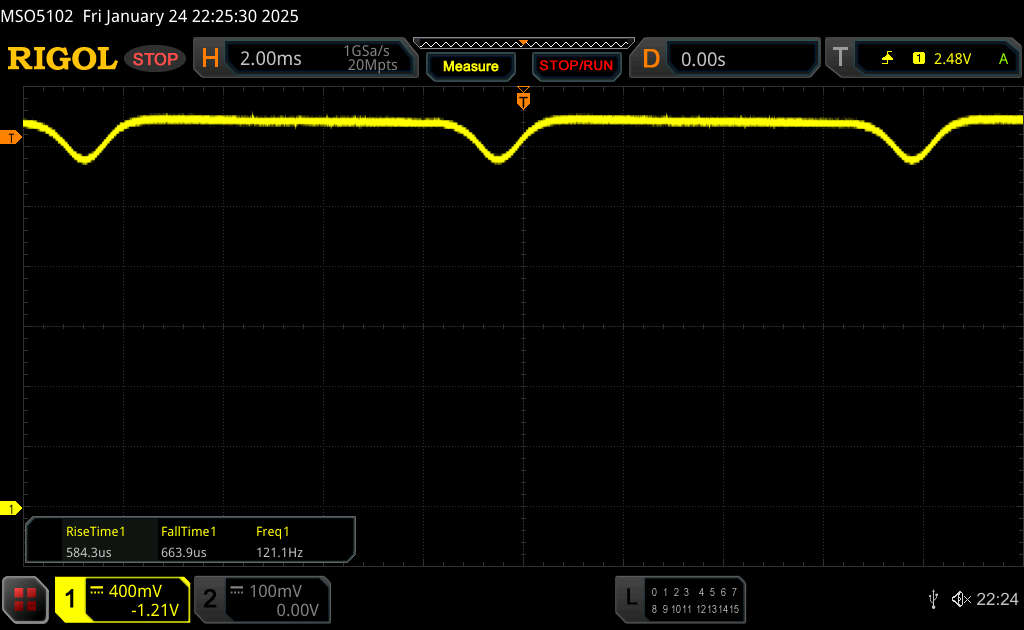Click the 20Mpts memory depth readout
Viewport: 1024px width, 630px height.
(372, 65)
